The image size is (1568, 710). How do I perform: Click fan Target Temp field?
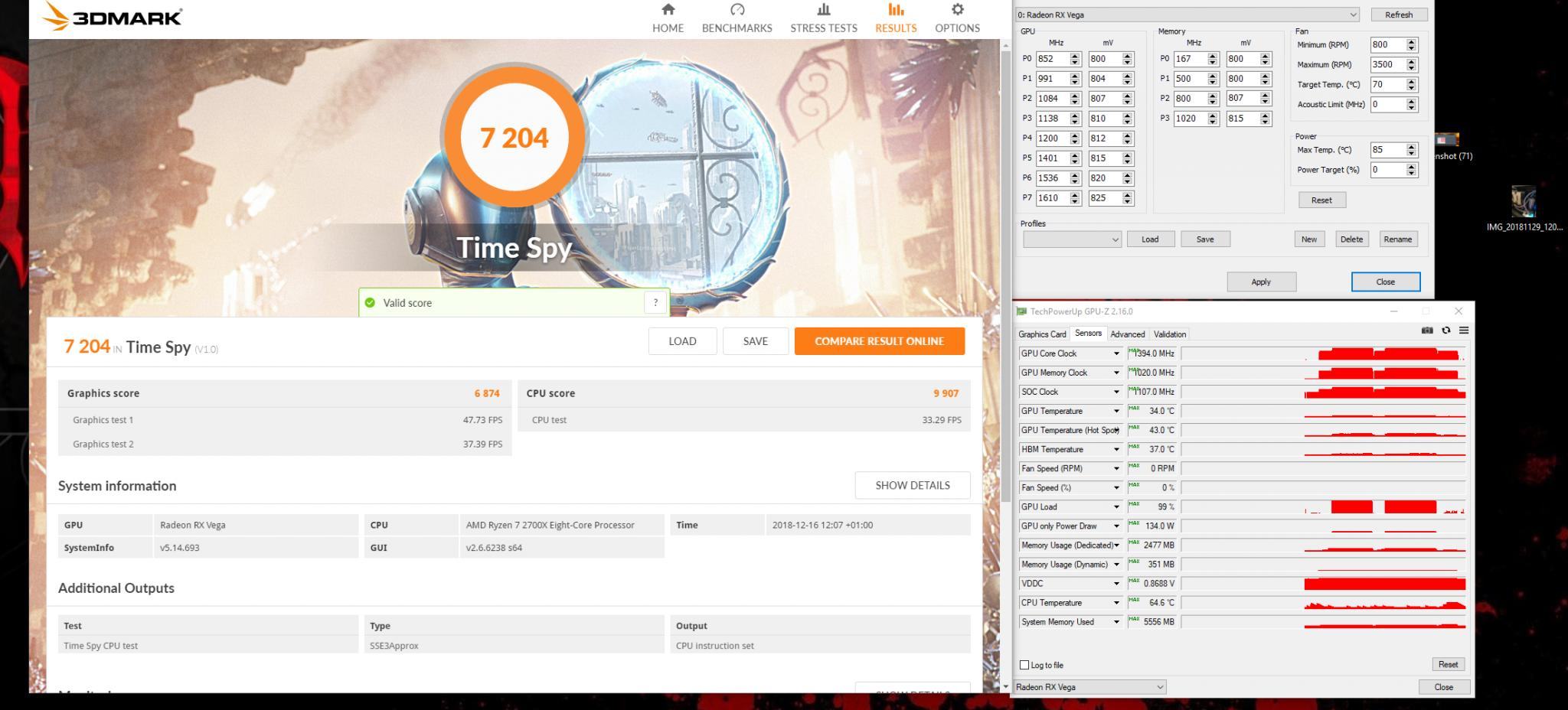[x=1388, y=85]
